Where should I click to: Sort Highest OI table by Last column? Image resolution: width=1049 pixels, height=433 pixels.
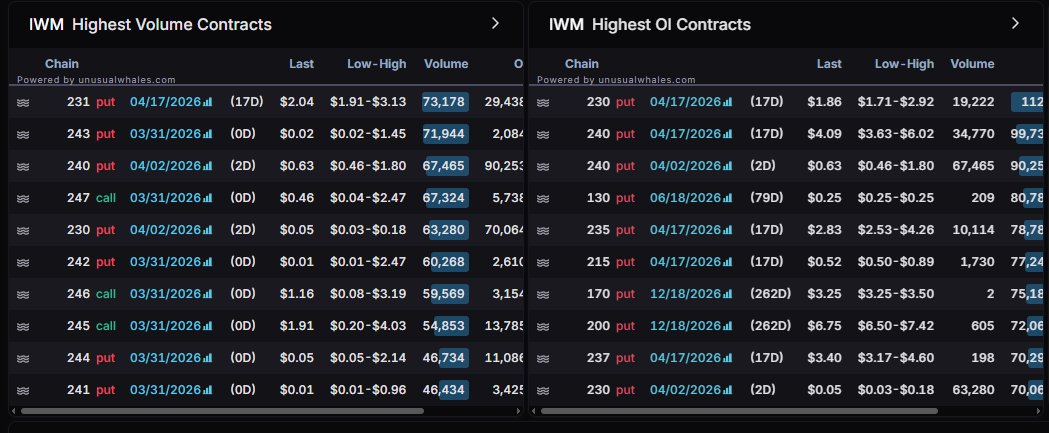[829, 64]
